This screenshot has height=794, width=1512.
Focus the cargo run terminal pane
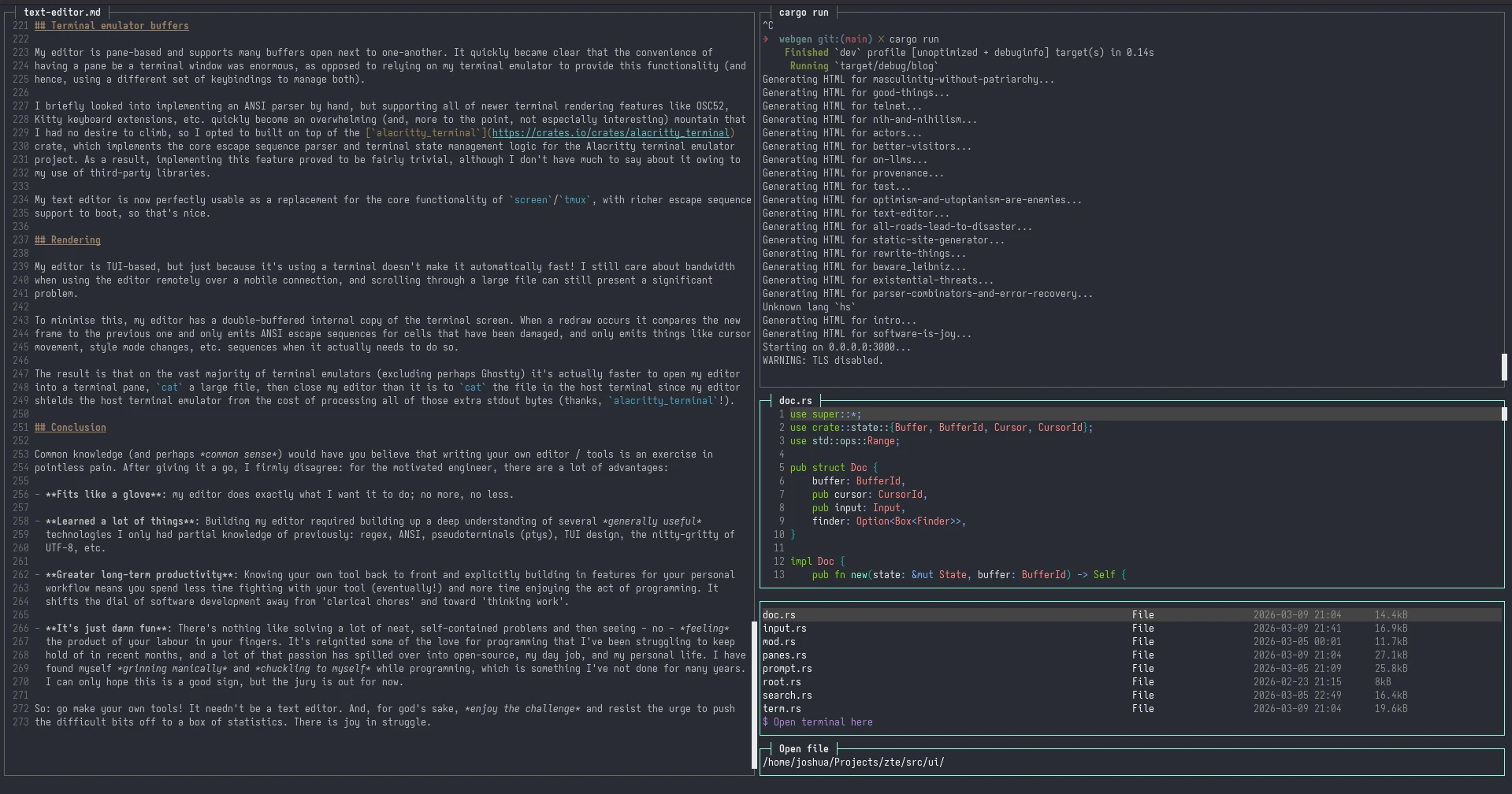[x=803, y=12]
